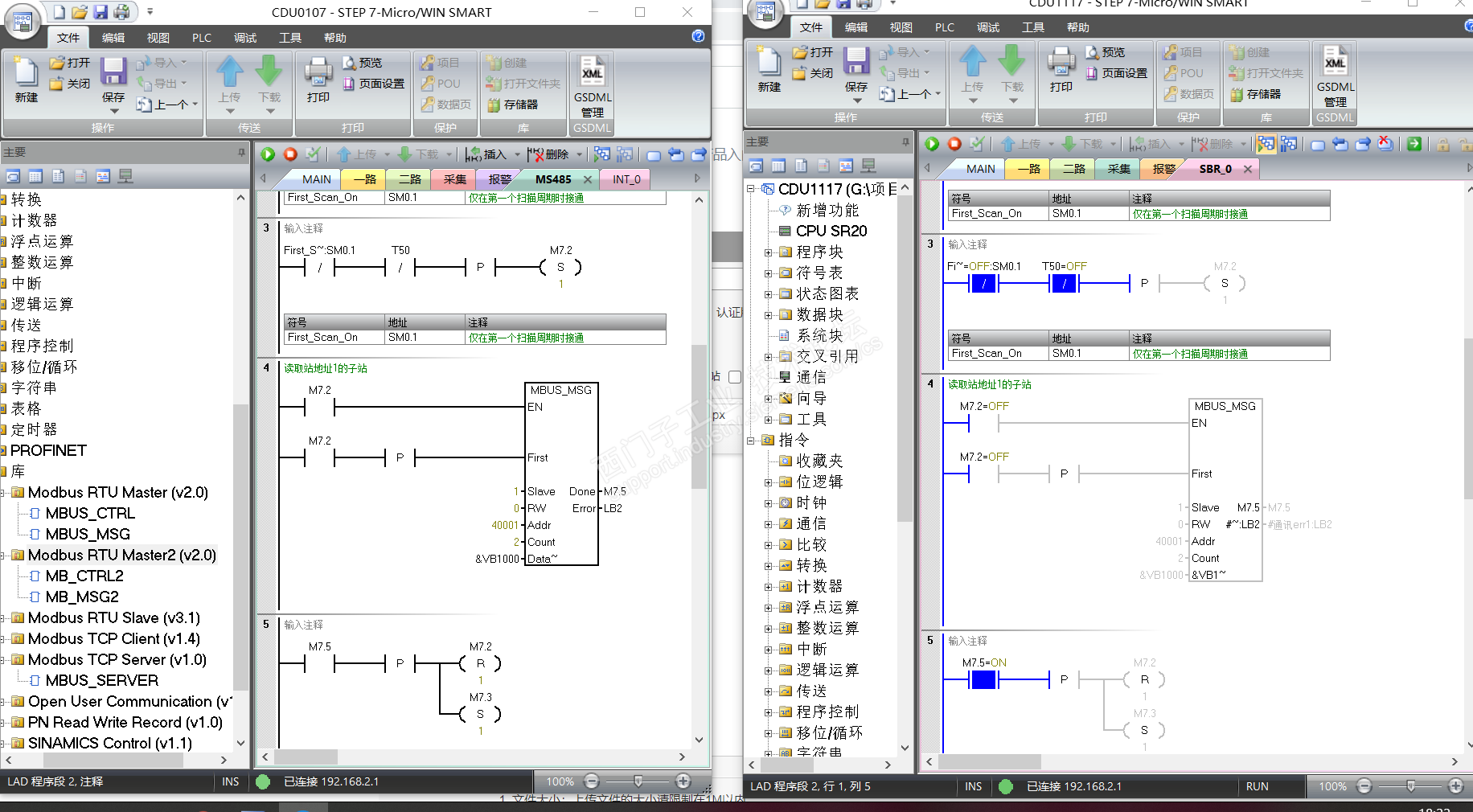Image resolution: width=1473 pixels, height=812 pixels.
Task: Toggle the 主要 panel pin in CDU1117
Action: [905, 141]
